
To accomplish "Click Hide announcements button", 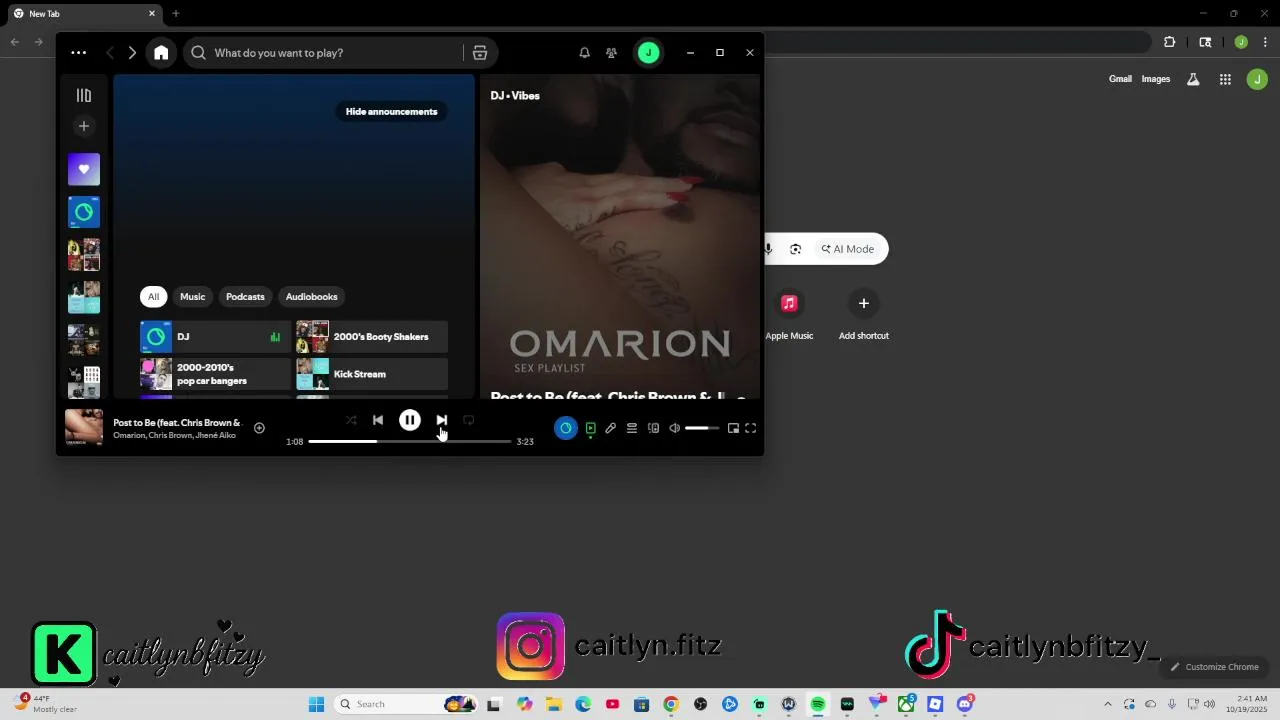I will 391,111.
